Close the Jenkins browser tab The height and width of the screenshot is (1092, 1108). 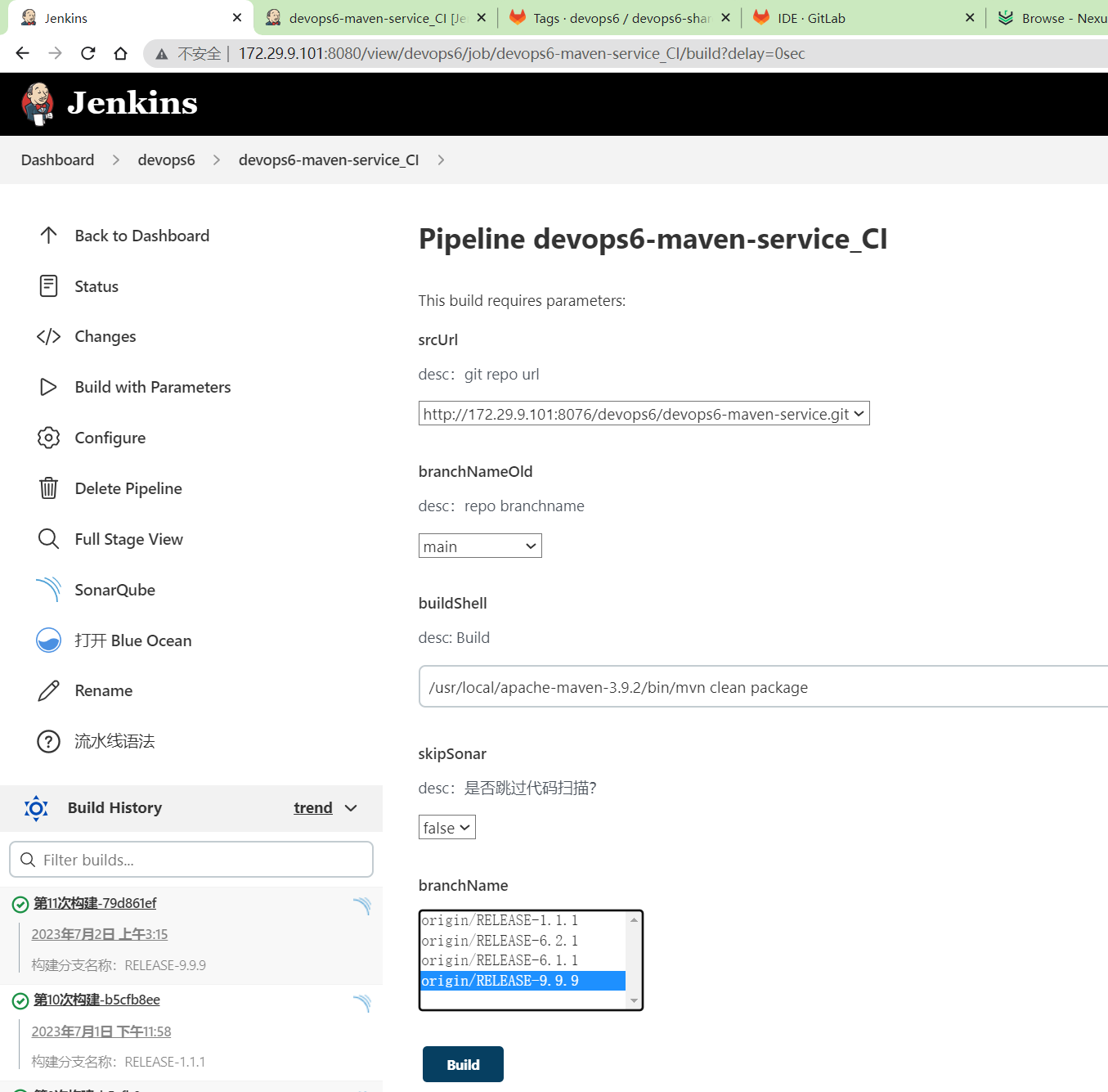[237, 17]
